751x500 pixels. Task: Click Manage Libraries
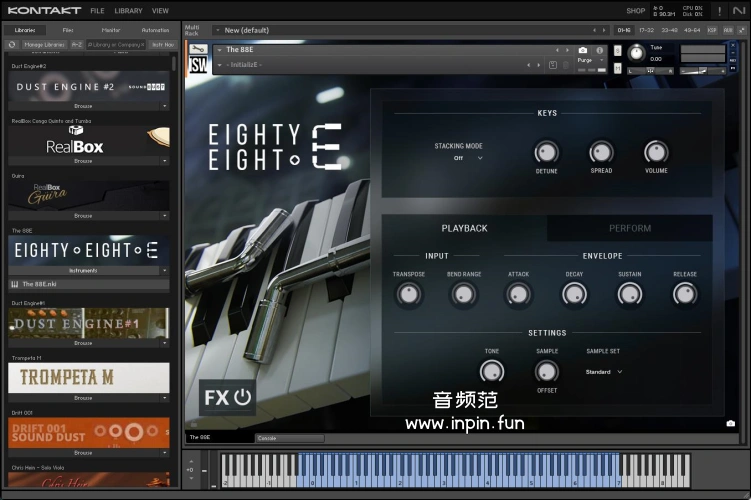44,45
